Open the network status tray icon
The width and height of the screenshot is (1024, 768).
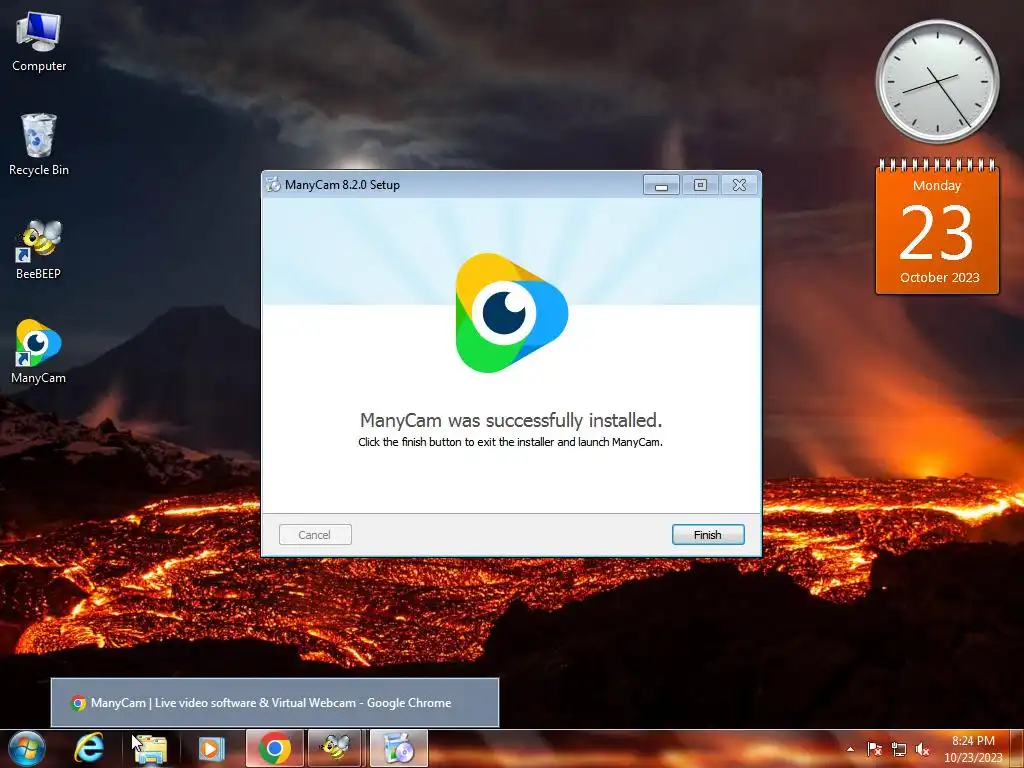pos(899,749)
